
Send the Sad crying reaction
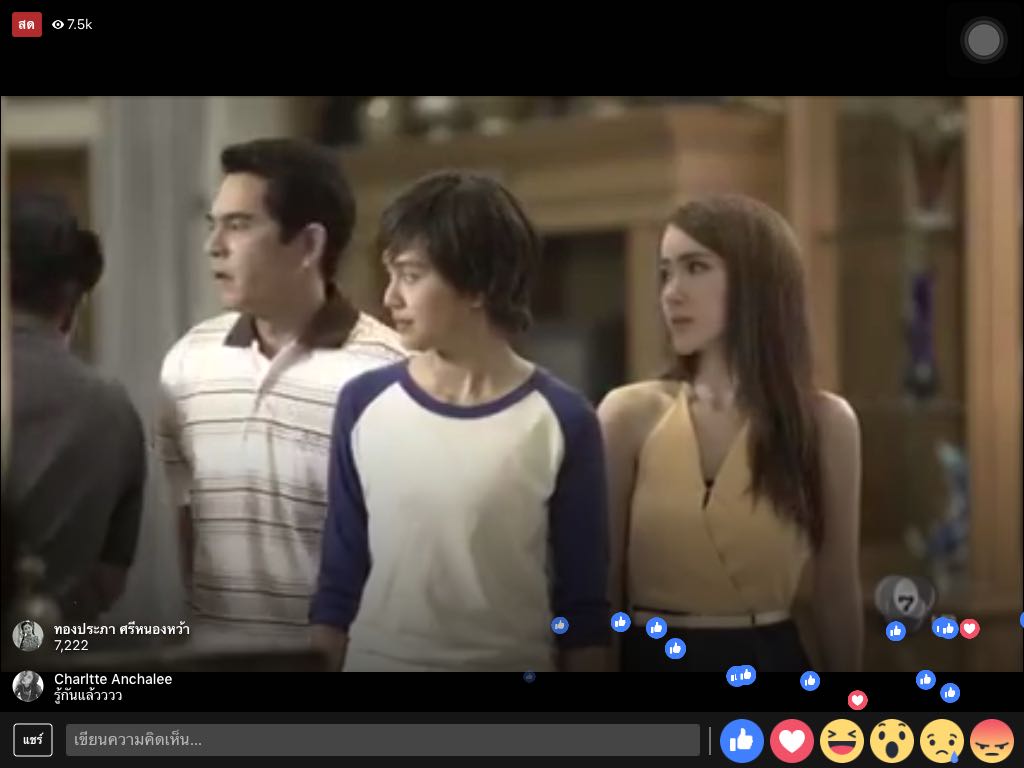pyautogui.click(x=942, y=741)
